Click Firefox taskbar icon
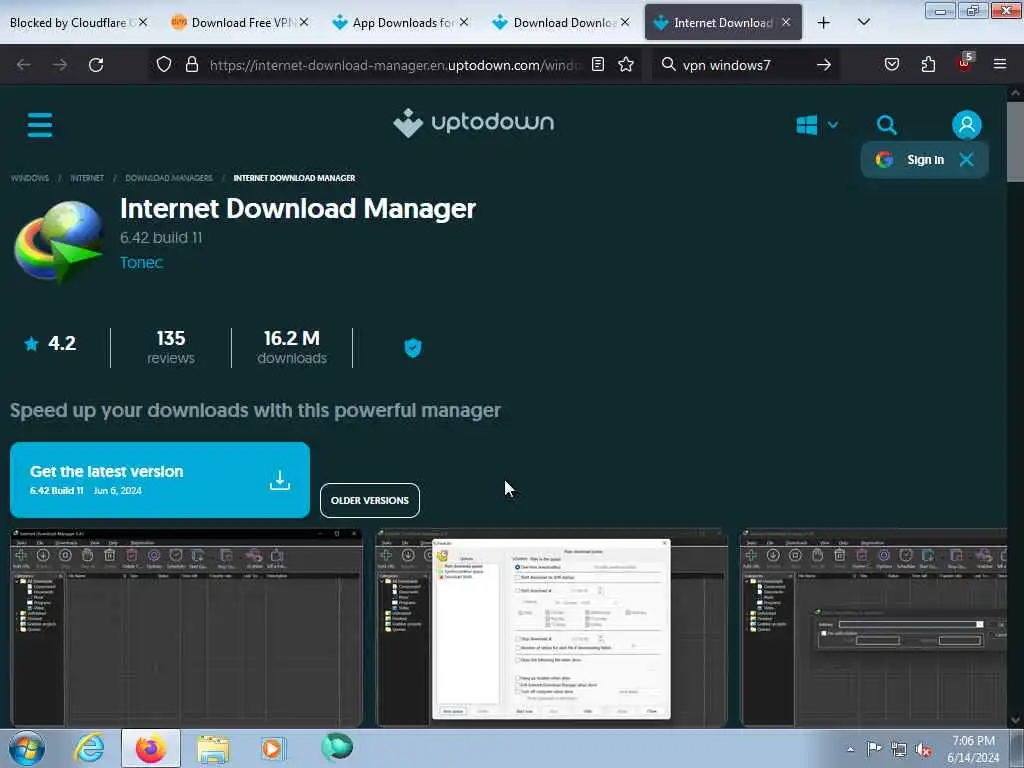The height and width of the screenshot is (768, 1024). (x=151, y=748)
